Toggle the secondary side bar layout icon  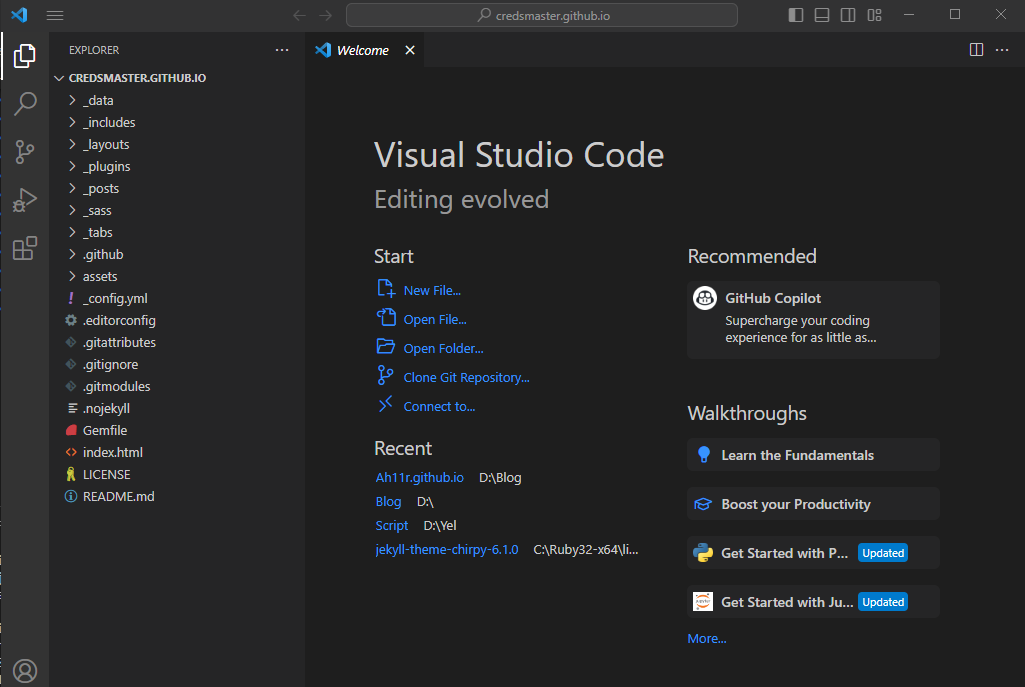848,14
